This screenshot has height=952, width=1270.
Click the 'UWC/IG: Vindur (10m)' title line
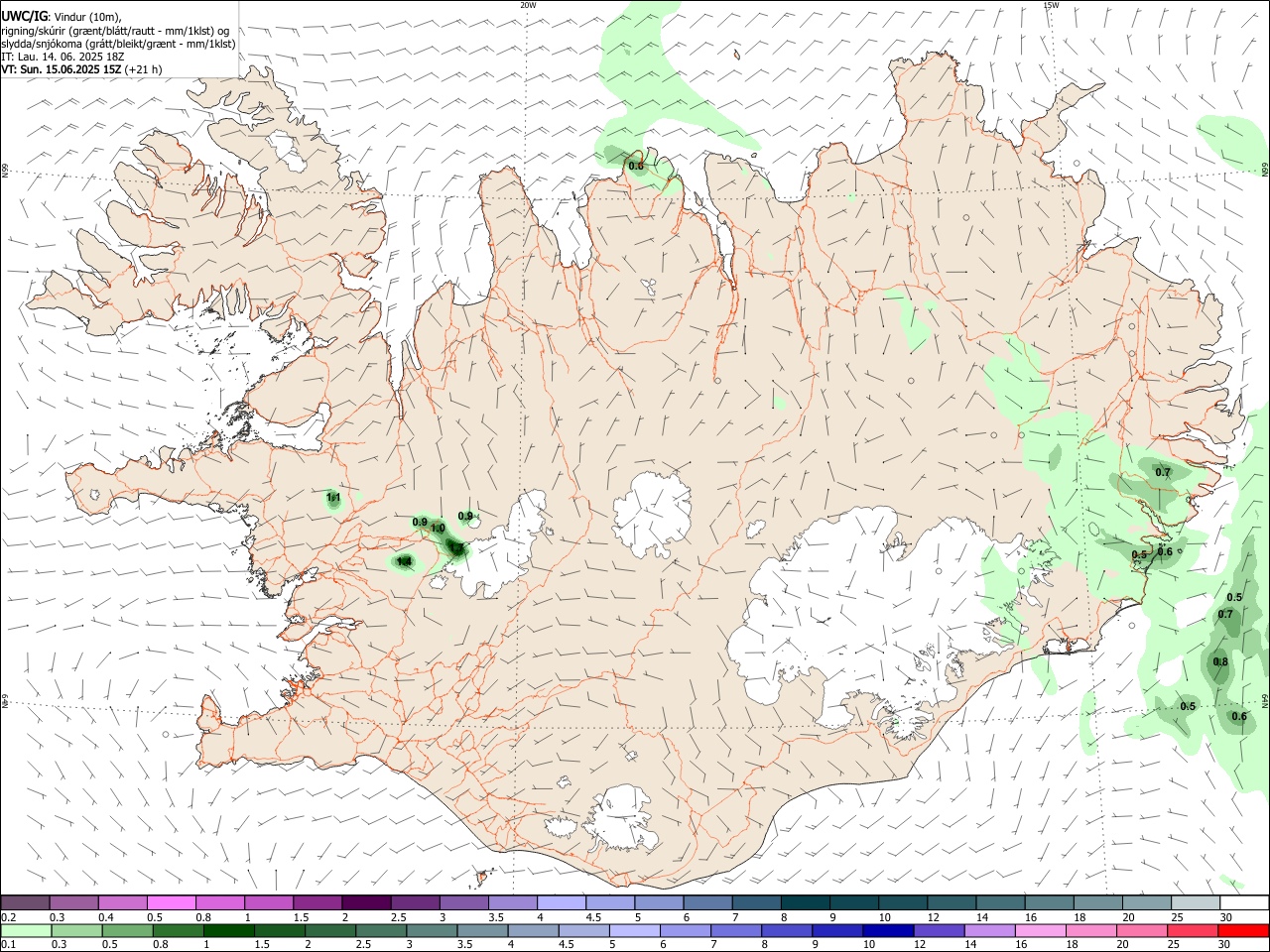tap(62, 16)
